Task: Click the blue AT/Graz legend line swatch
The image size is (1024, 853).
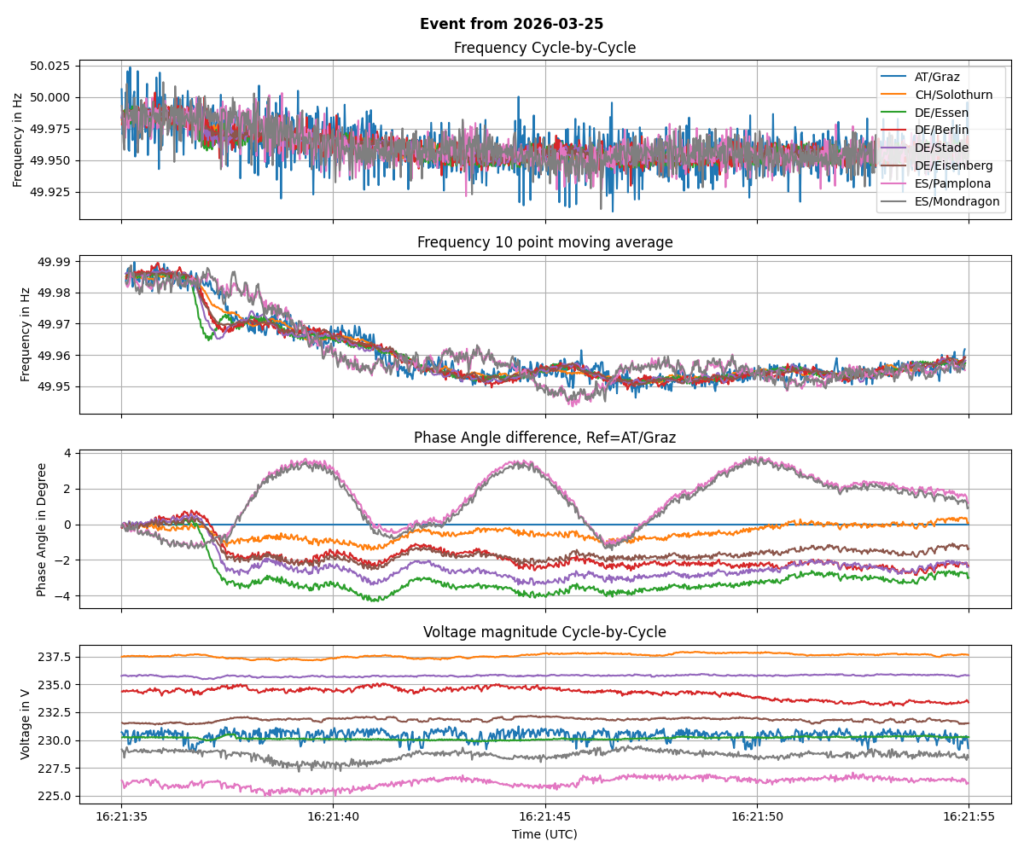Action: 892,76
